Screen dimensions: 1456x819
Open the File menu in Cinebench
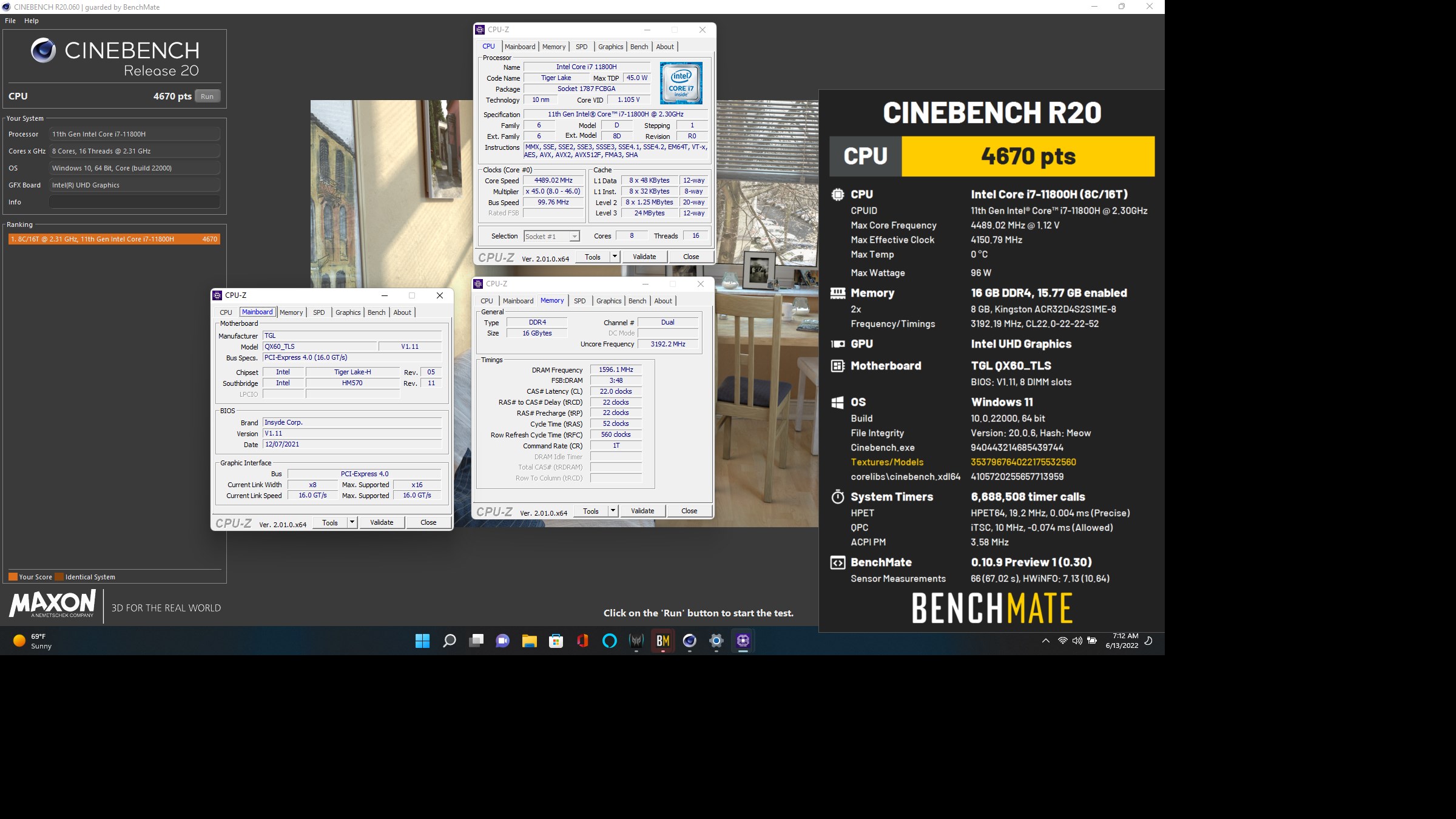[10, 21]
